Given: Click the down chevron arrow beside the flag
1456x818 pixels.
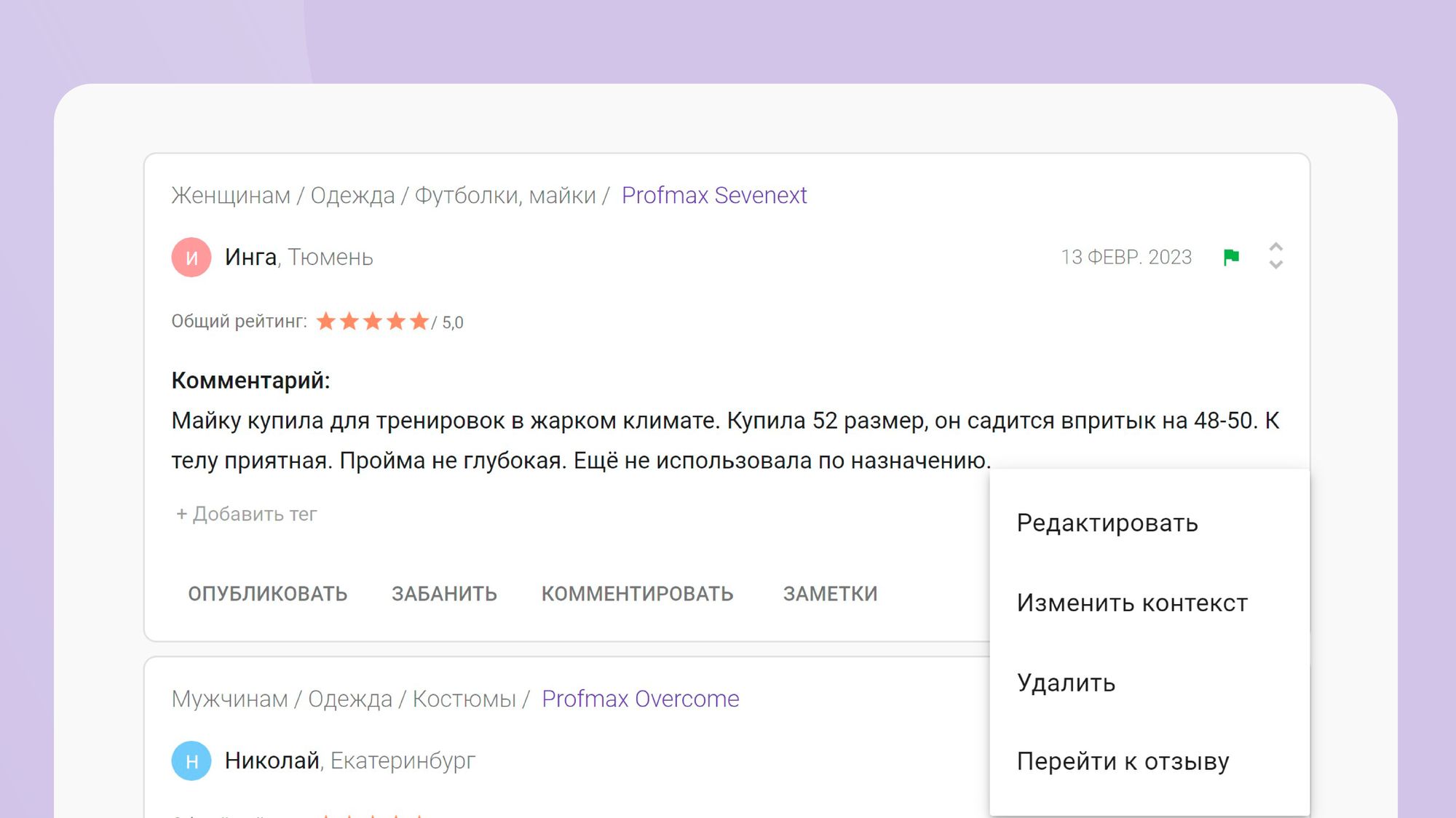Looking at the screenshot, I should point(1275,266).
